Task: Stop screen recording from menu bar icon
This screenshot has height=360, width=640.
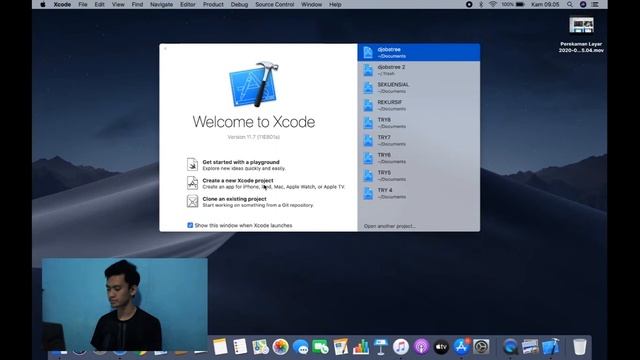Action: pos(469,4)
